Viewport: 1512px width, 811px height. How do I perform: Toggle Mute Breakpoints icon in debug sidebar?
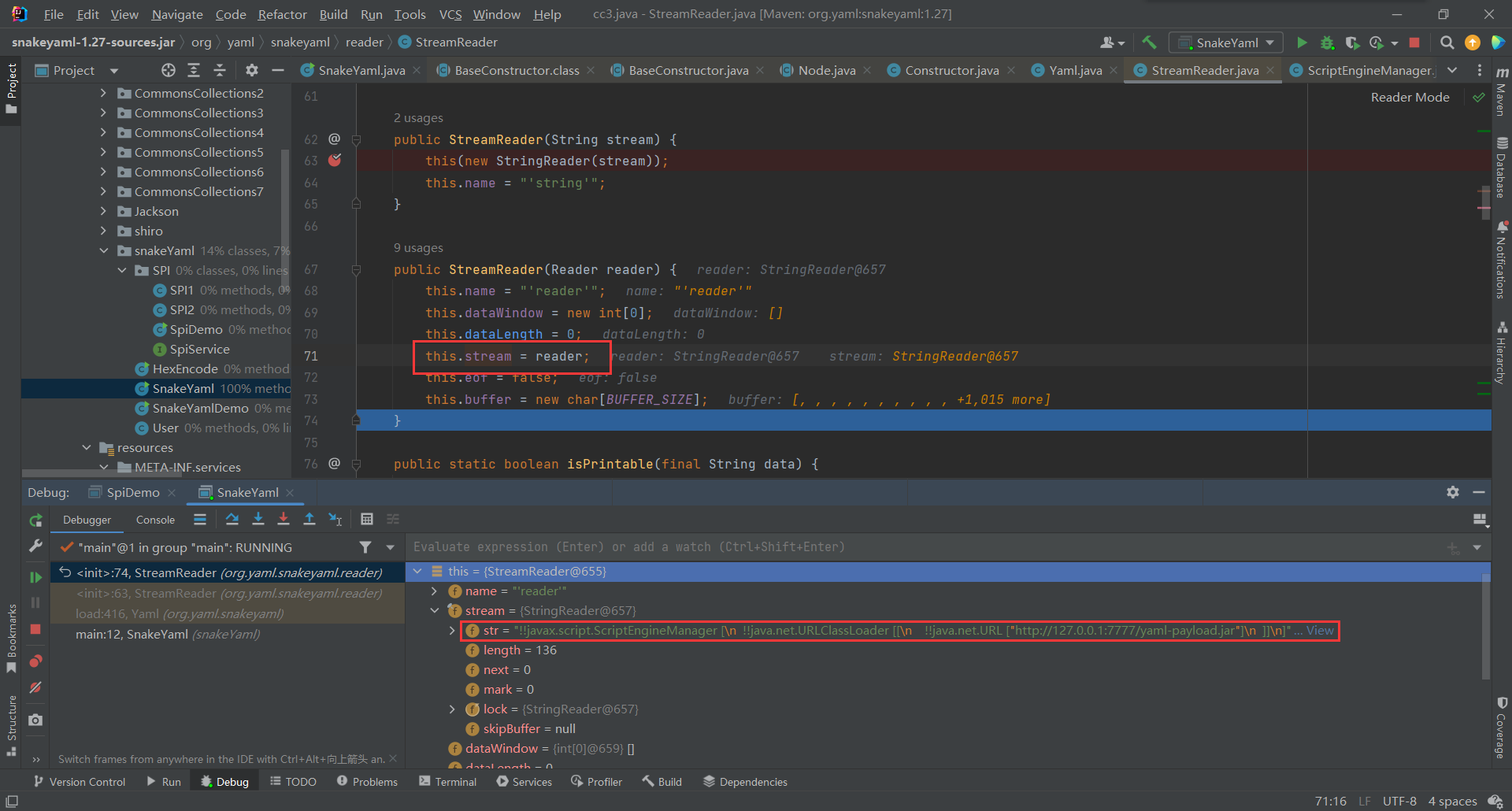coord(35,687)
